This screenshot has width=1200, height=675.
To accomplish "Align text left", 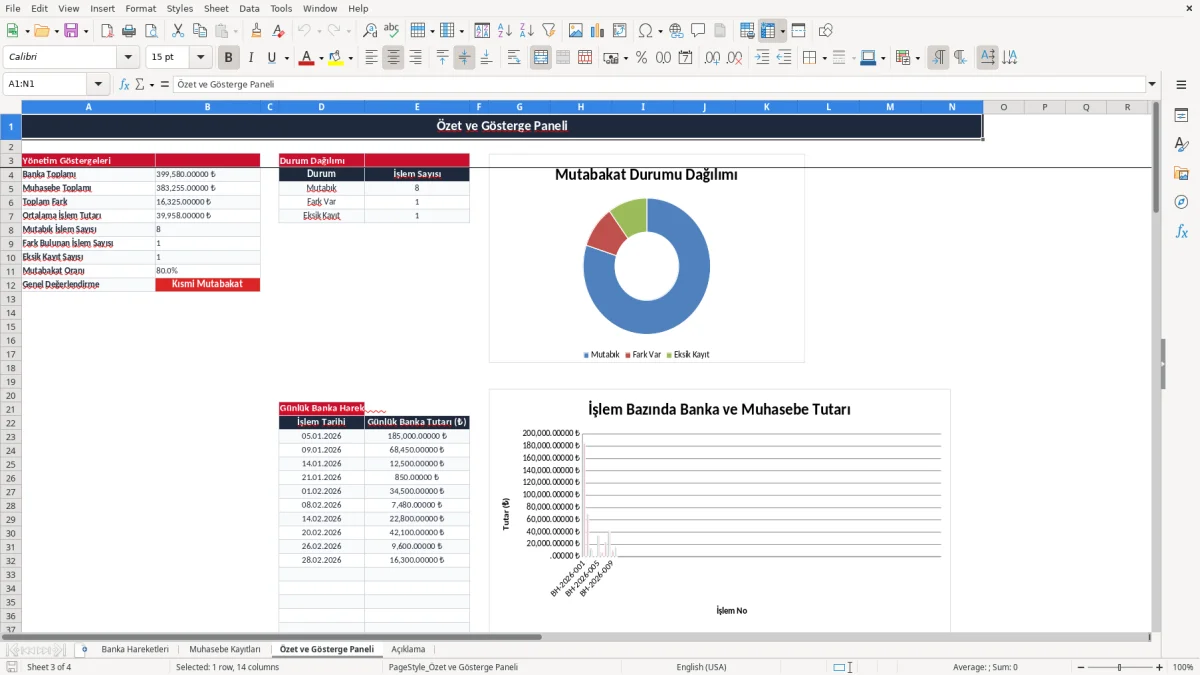I will [x=371, y=58].
